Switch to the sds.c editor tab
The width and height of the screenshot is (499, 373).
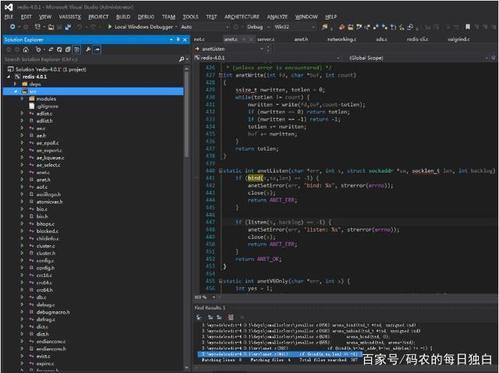382,39
